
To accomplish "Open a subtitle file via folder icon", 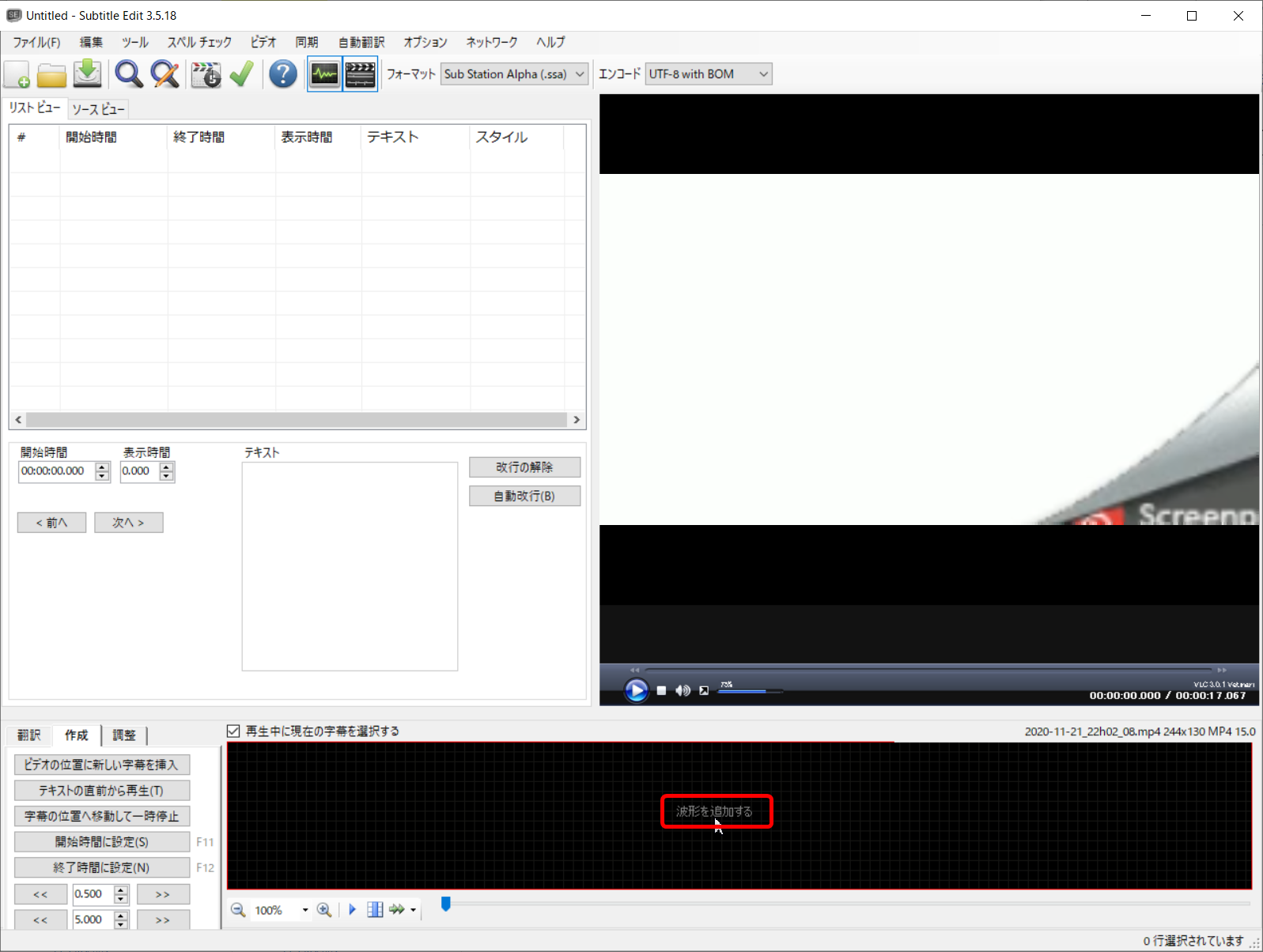I will click(x=52, y=74).
